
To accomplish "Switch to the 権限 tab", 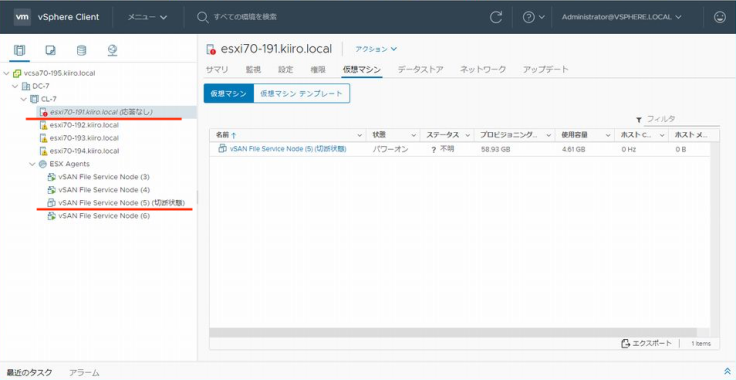I will pyautogui.click(x=318, y=69).
